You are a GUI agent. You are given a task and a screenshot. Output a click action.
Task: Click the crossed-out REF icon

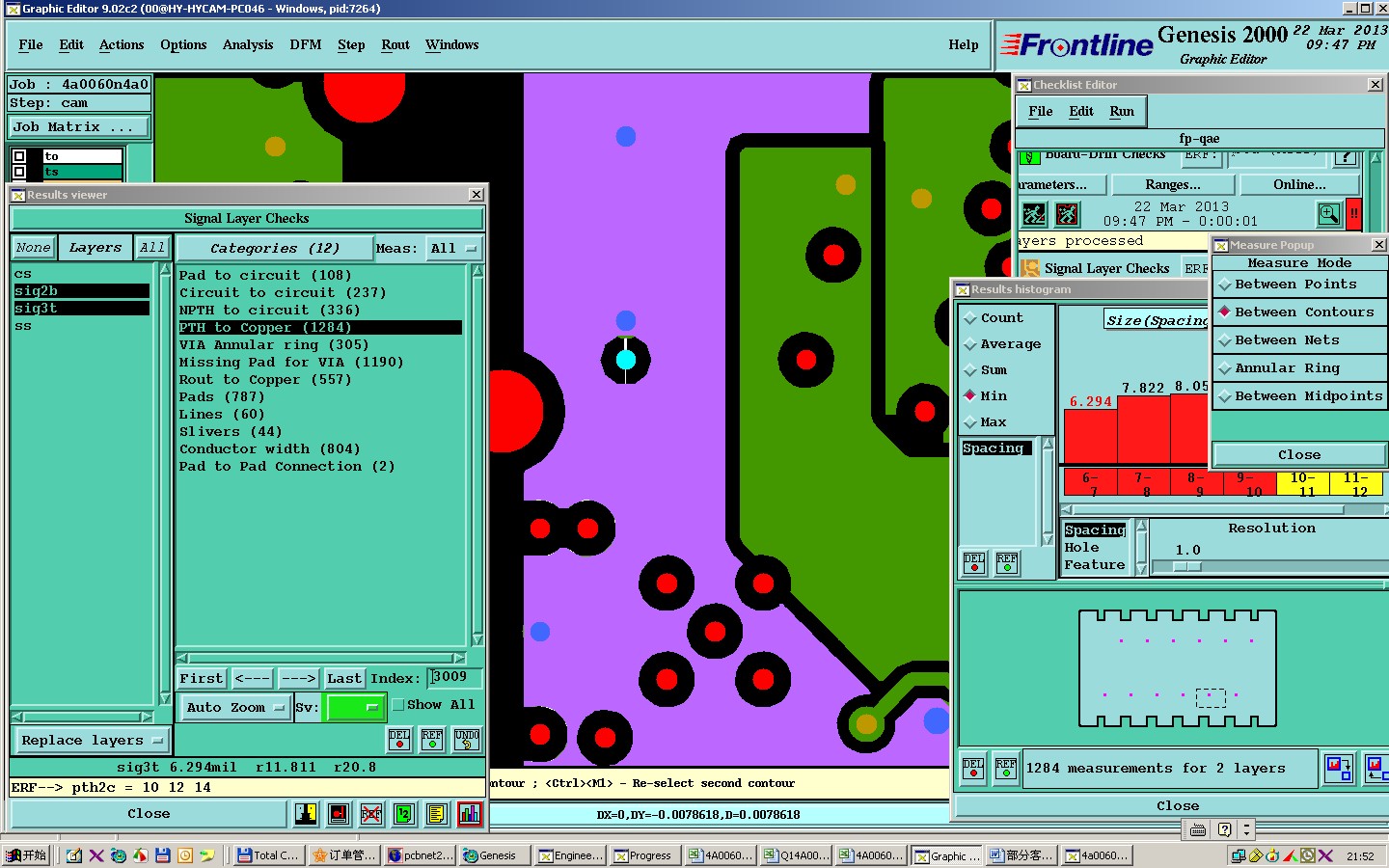pyautogui.click(x=371, y=814)
